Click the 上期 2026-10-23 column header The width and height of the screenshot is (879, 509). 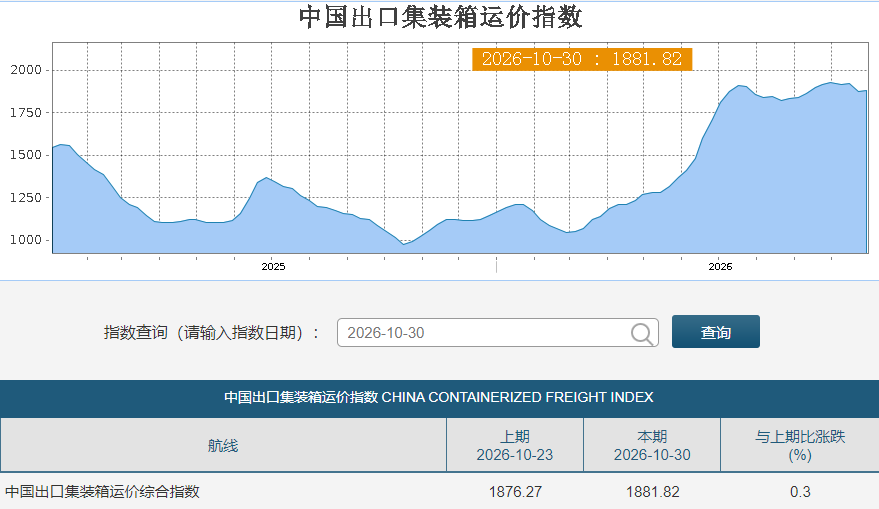(515, 446)
